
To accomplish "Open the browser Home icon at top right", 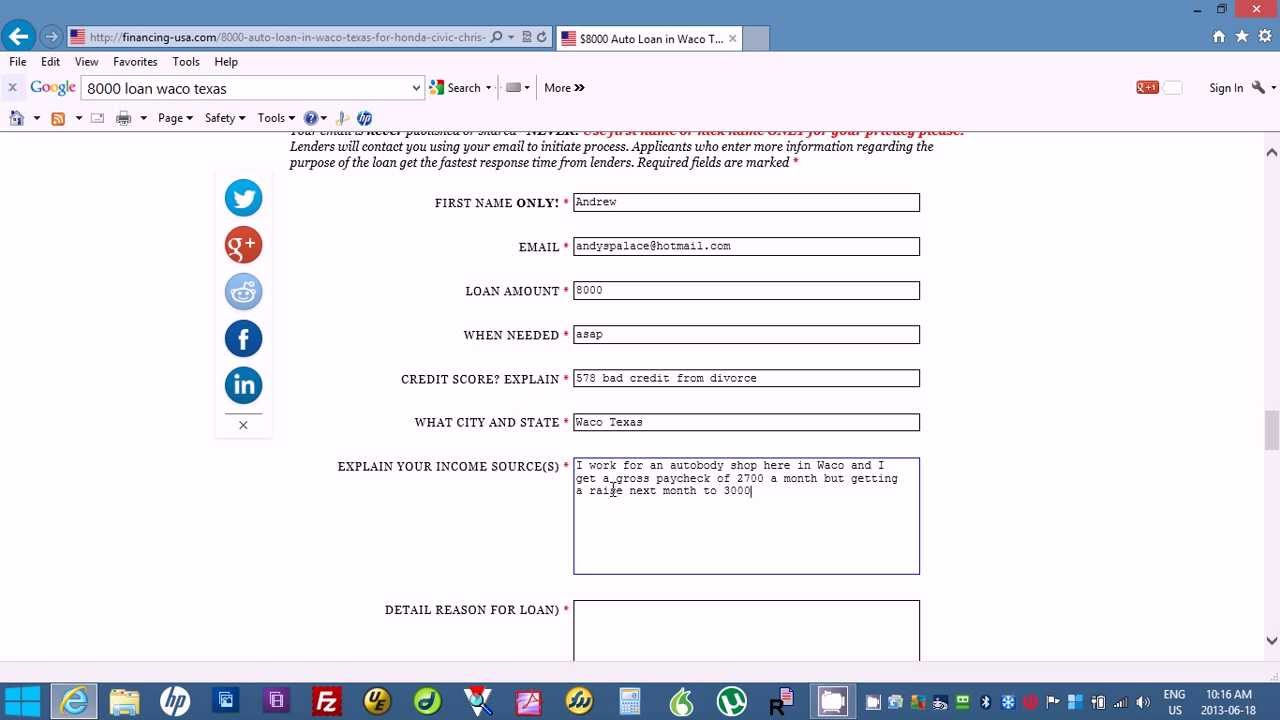I will 1218,37.
